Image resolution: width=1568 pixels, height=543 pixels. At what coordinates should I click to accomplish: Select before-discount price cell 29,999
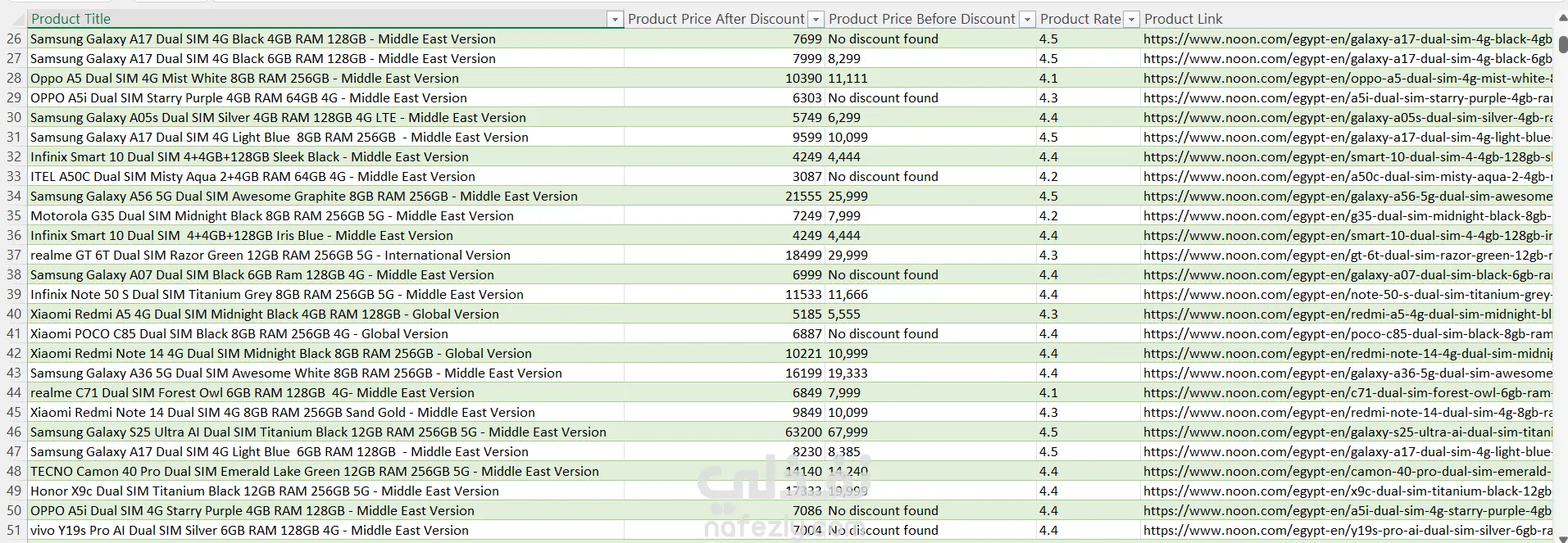point(930,255)
